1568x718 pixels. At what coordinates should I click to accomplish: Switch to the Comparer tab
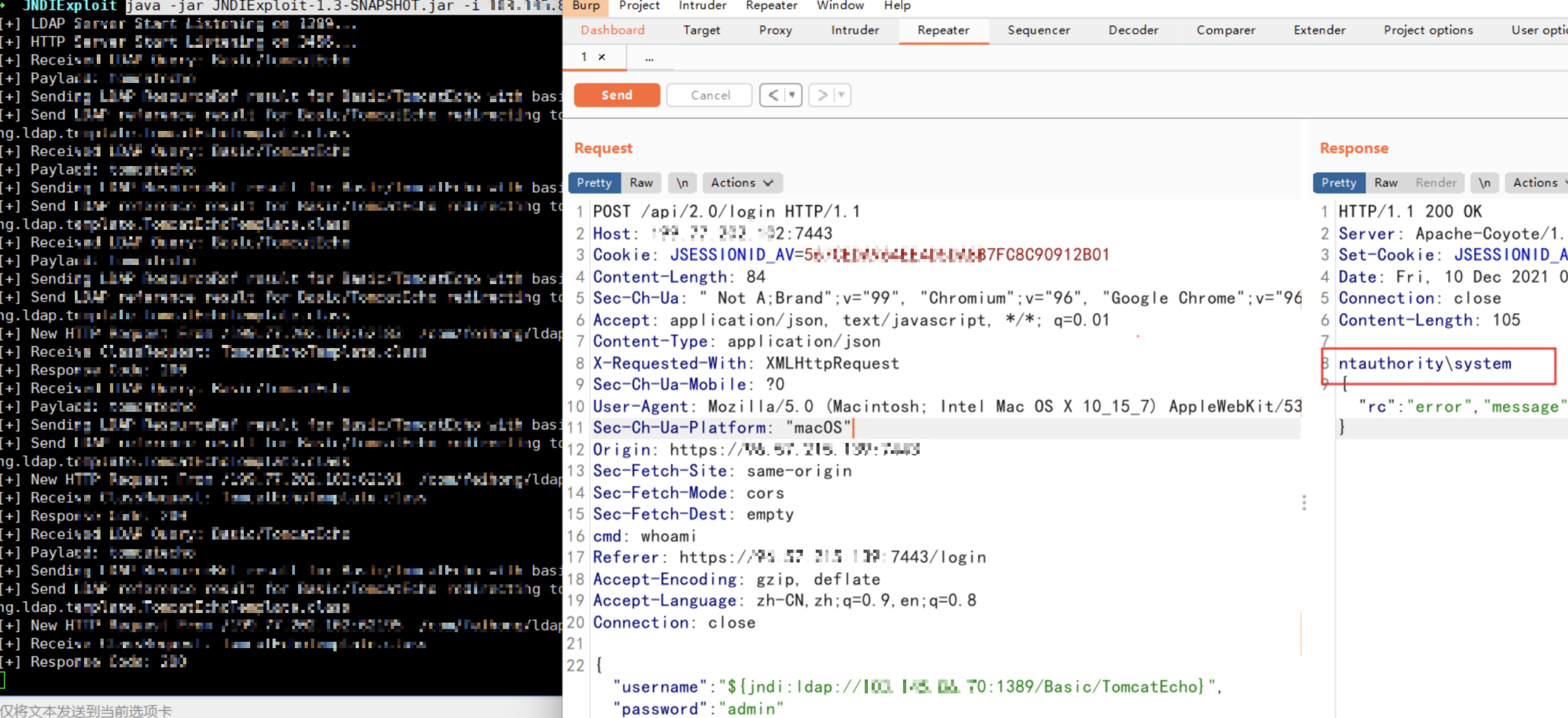[x=1225, y=30]
